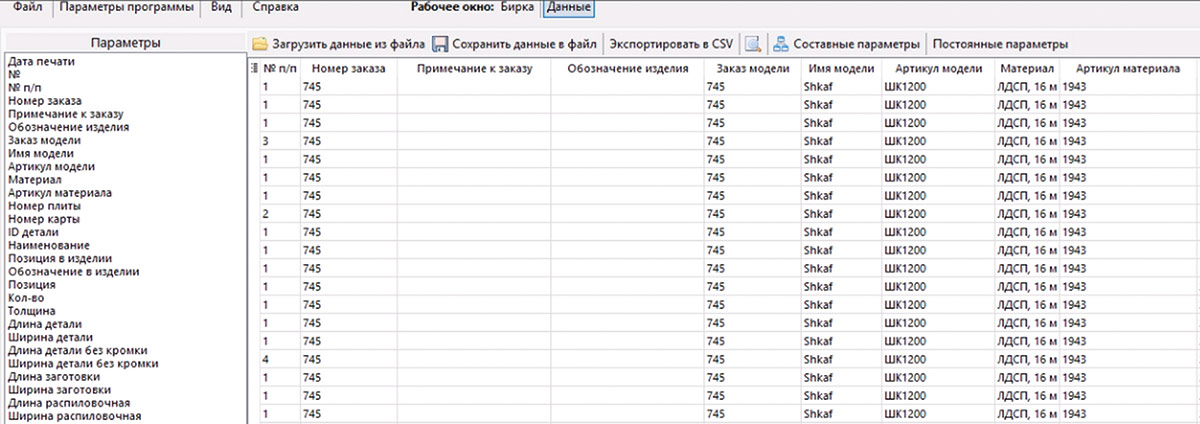1200x424 pixels.
Task: Select Номер плиты parameter in the list
Action: point(44,205)
